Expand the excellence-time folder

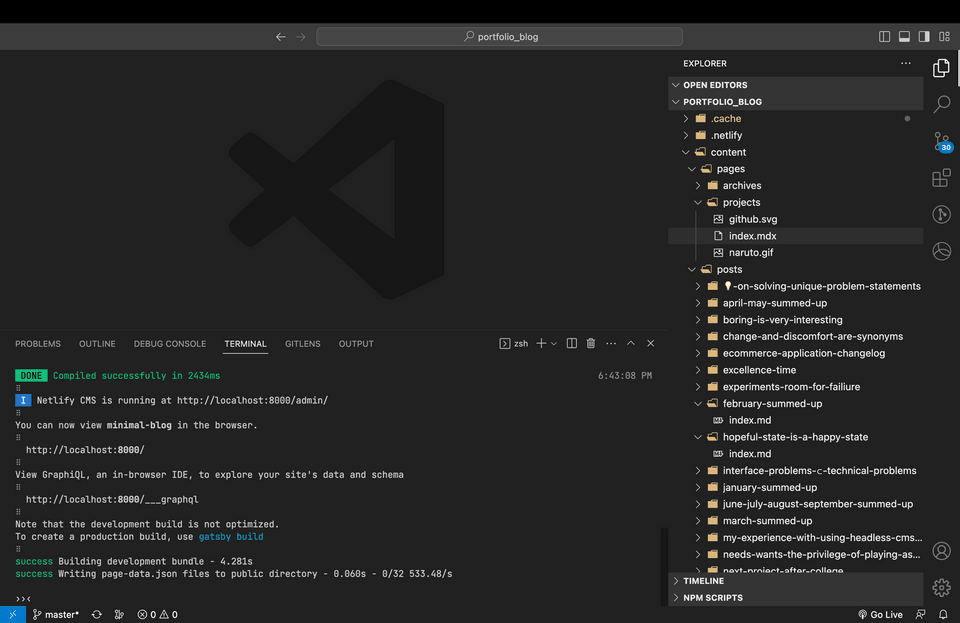click(796, 370)
